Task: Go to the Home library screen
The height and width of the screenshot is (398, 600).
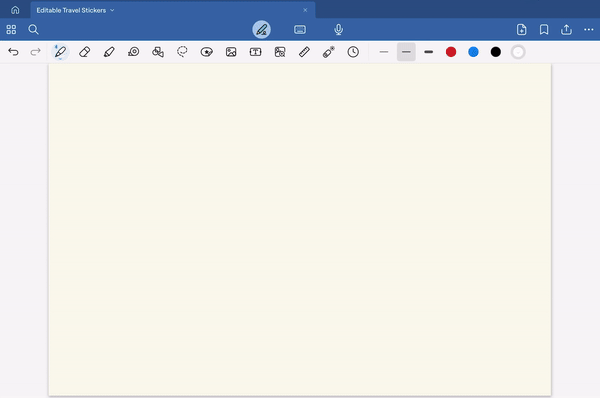Action: [x=15, y=10]
